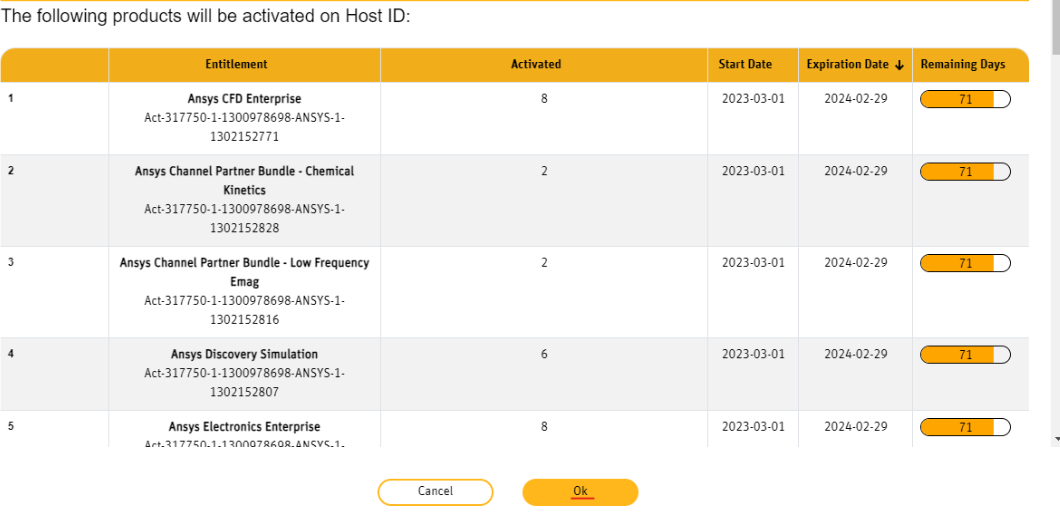Select the Ansys CFD Enterprise entitlement row
The height and width of the screenshot is (520, 1060).
244,99
